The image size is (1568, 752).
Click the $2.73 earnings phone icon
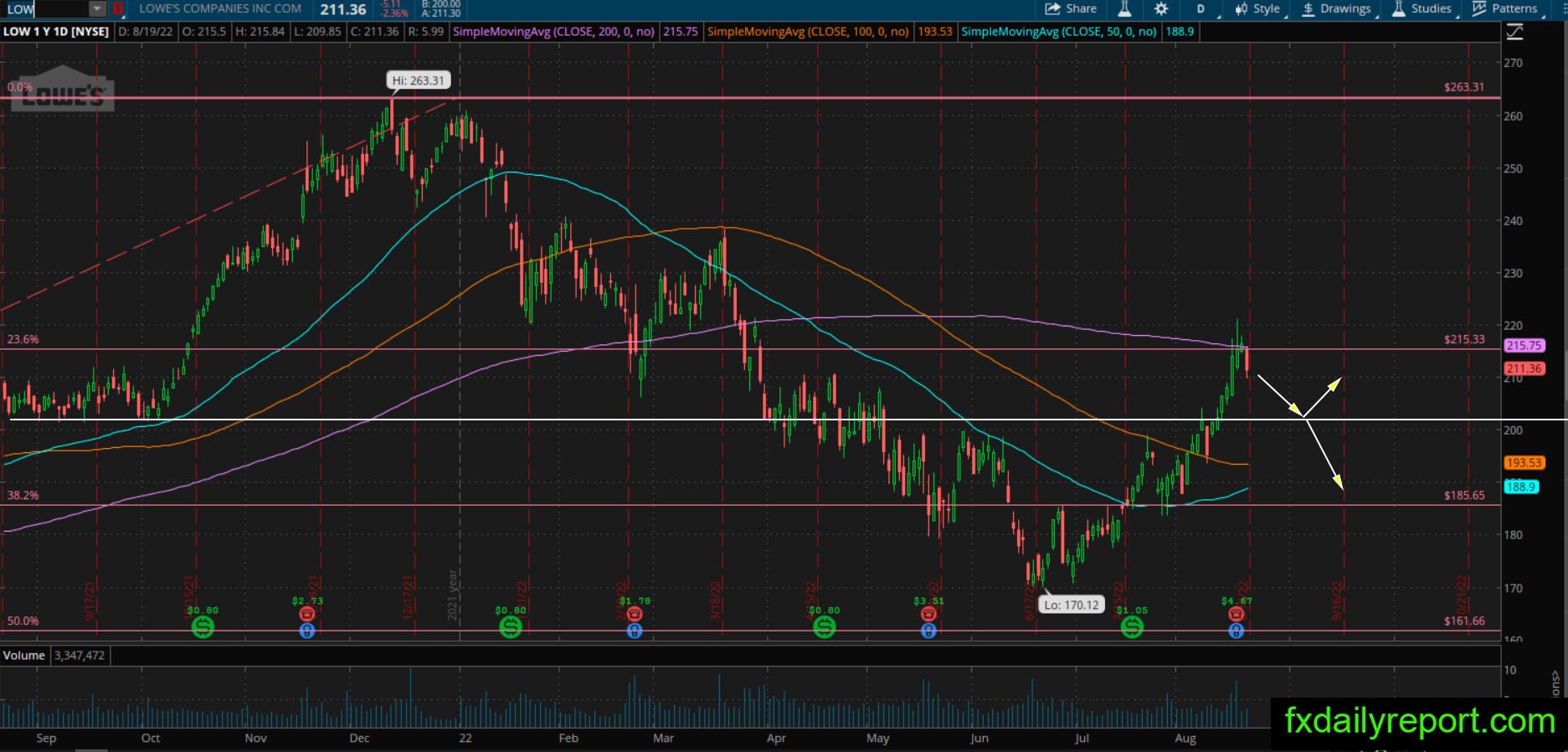pyautogui.click(x=307, y=614)
